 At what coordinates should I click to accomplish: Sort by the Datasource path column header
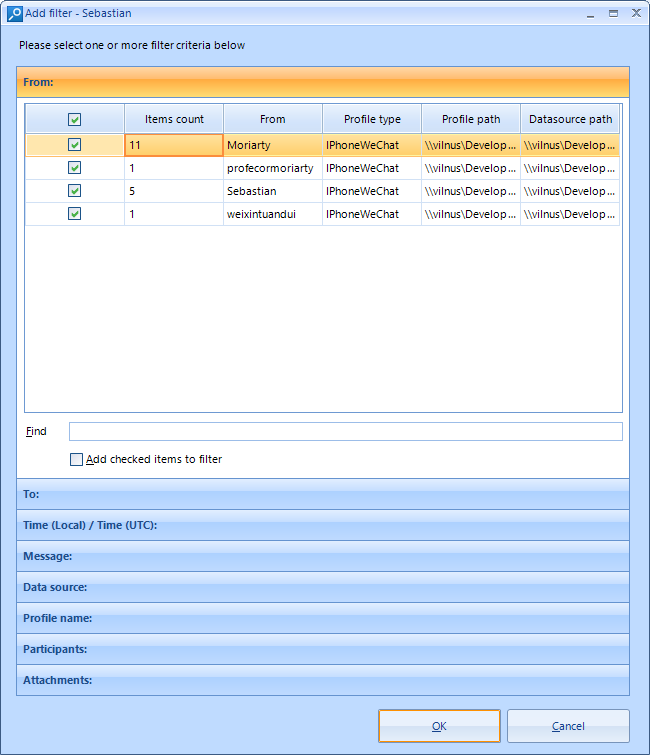570,119
